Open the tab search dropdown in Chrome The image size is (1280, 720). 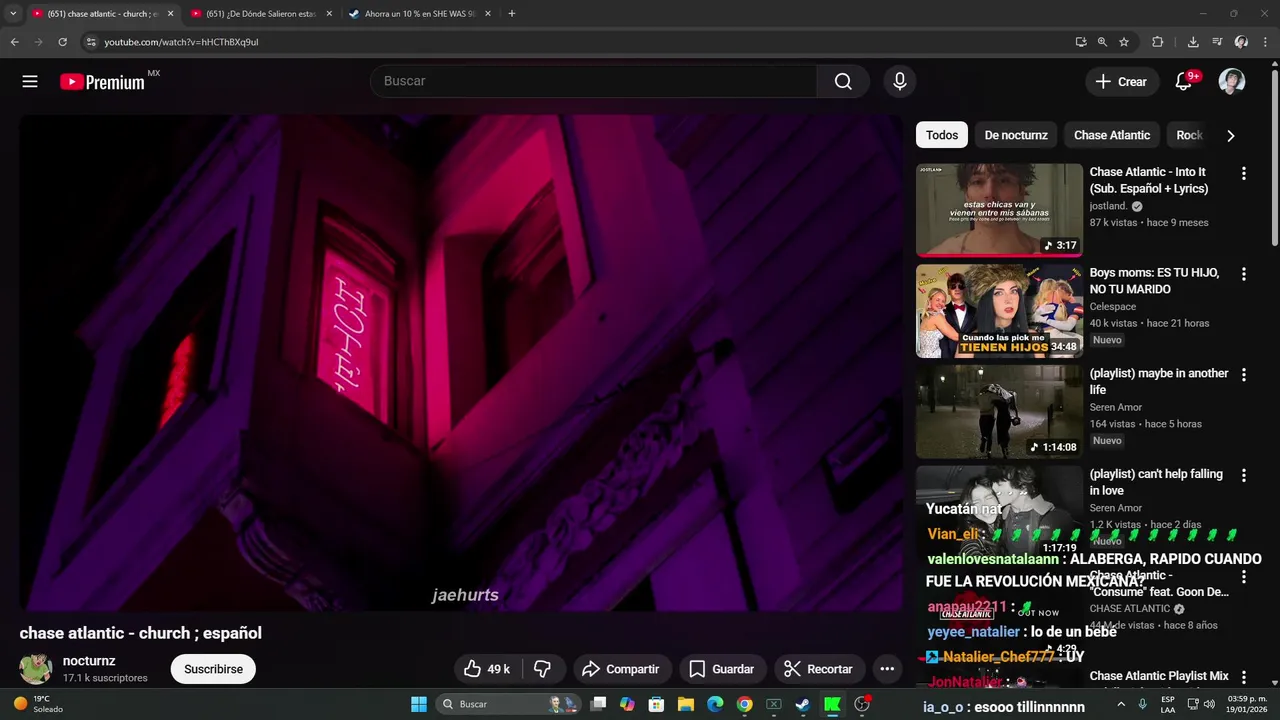[13, 14]
